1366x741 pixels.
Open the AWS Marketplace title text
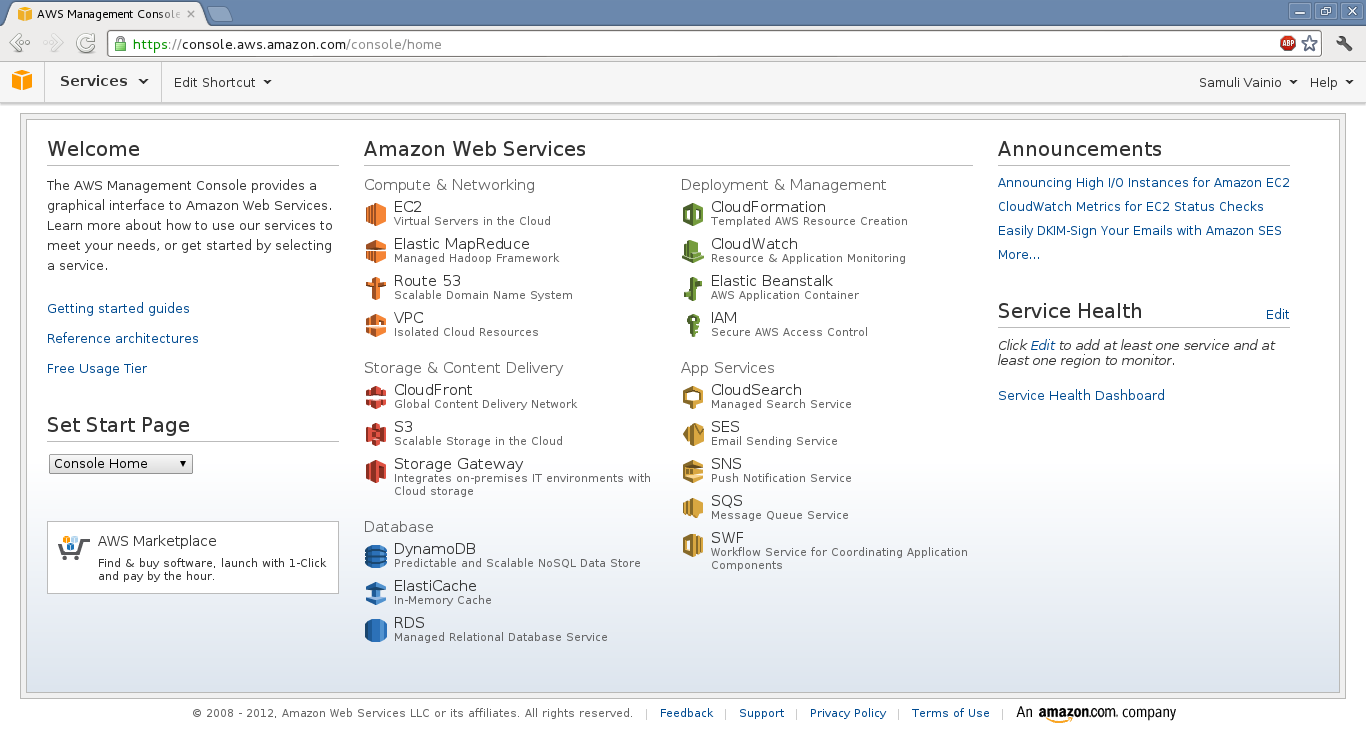tap(157, 541)
